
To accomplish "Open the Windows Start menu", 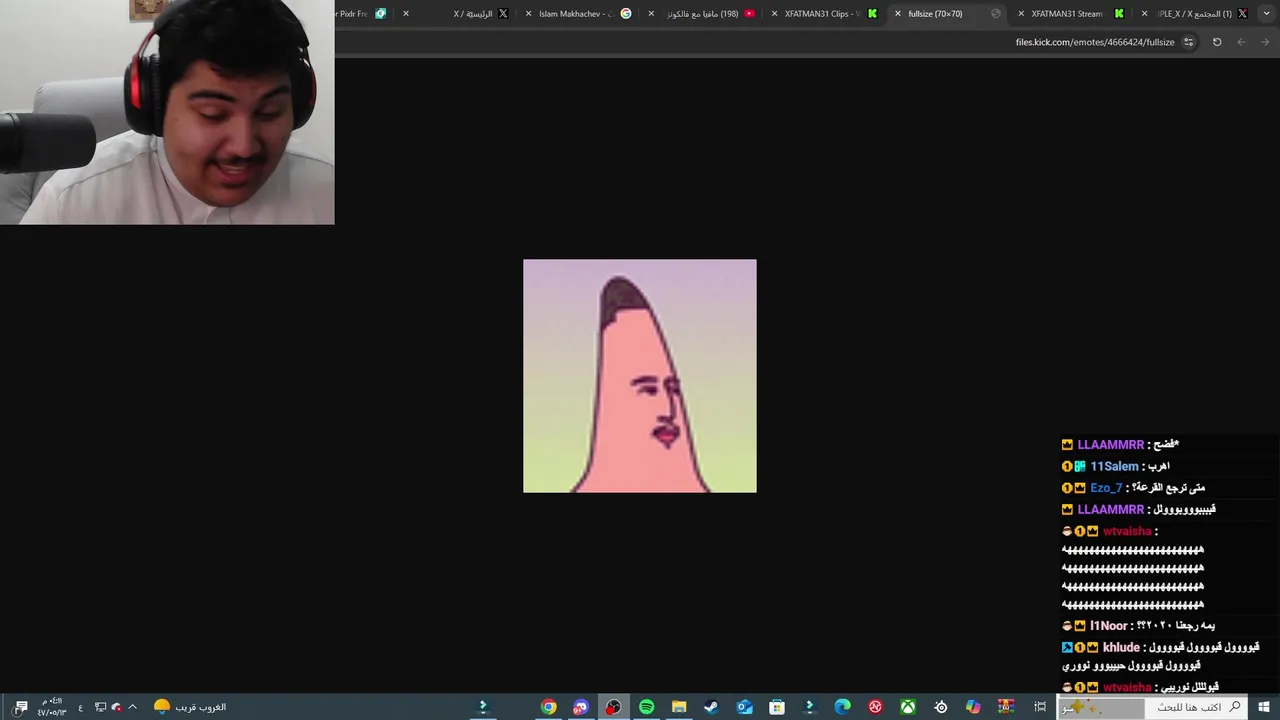I will pyautogui.click(x=1264, y=707).
